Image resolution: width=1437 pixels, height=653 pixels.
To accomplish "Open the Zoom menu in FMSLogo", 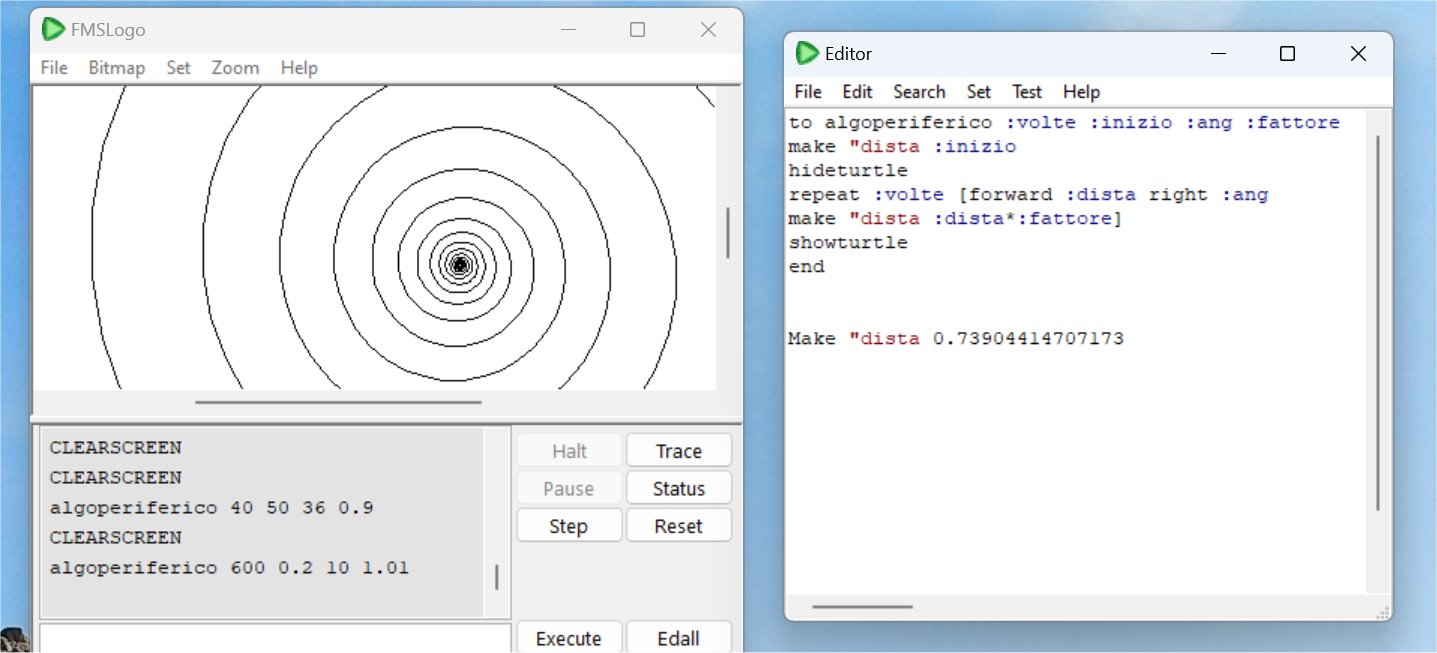I will [235, 68].
